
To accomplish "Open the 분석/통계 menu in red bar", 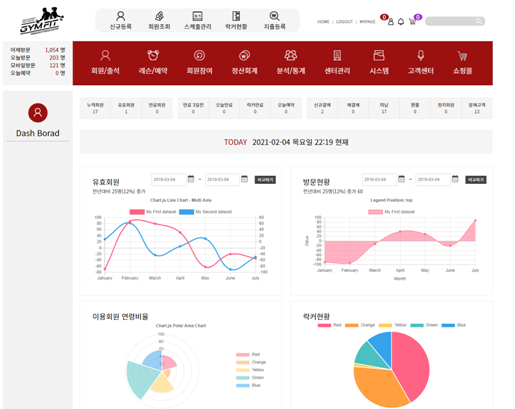I will (x=291, y=62).
